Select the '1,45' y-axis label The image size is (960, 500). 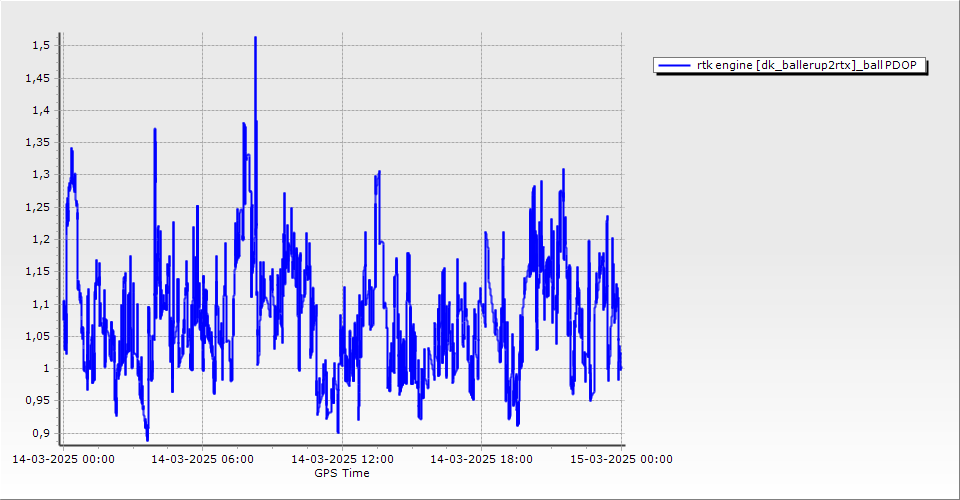click(x=38, y=78)
